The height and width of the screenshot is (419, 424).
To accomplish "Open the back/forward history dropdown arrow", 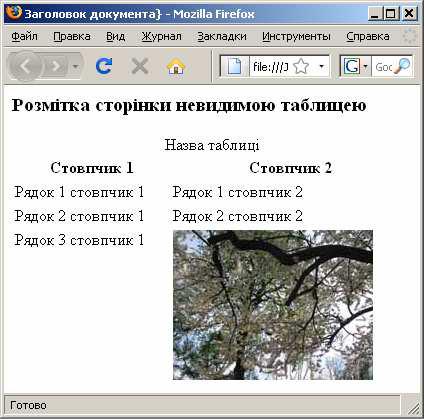I will (x=76, y=67).
